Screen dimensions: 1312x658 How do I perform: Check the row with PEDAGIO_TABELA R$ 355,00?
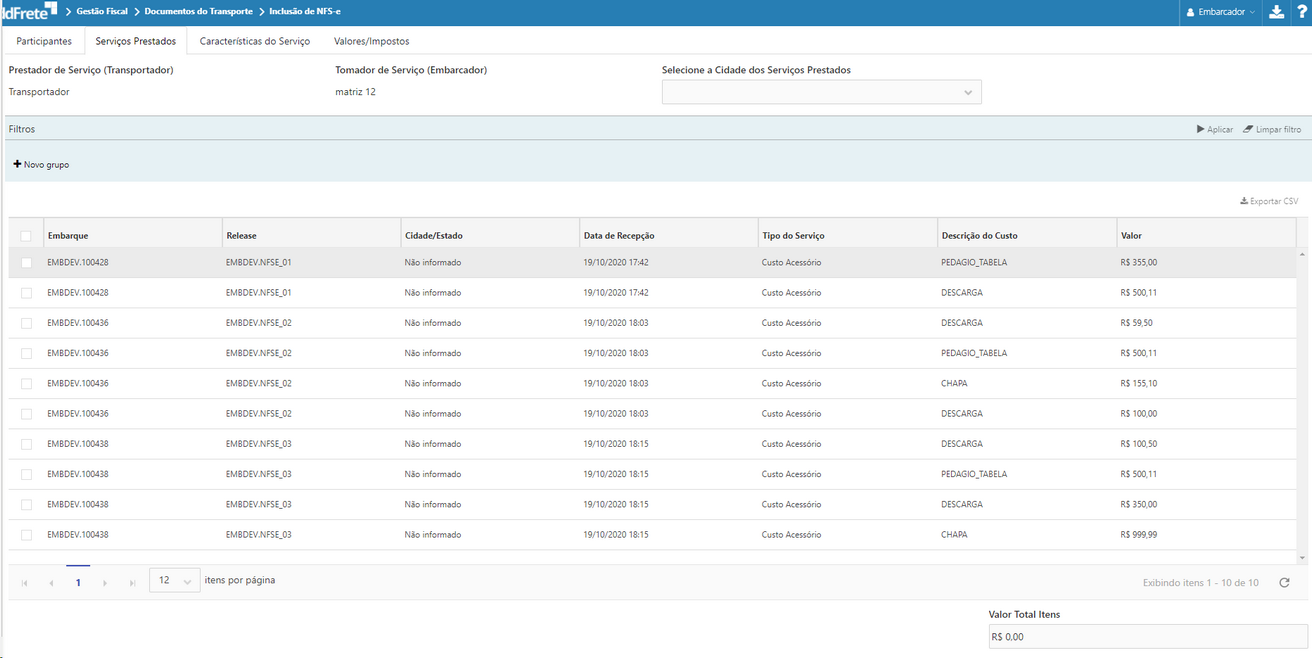26,263
